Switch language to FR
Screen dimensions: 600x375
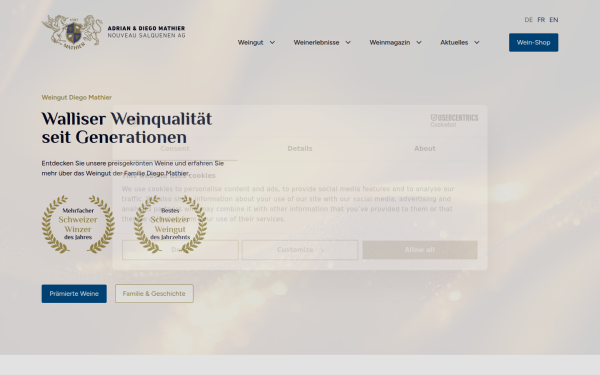[541, 20]
